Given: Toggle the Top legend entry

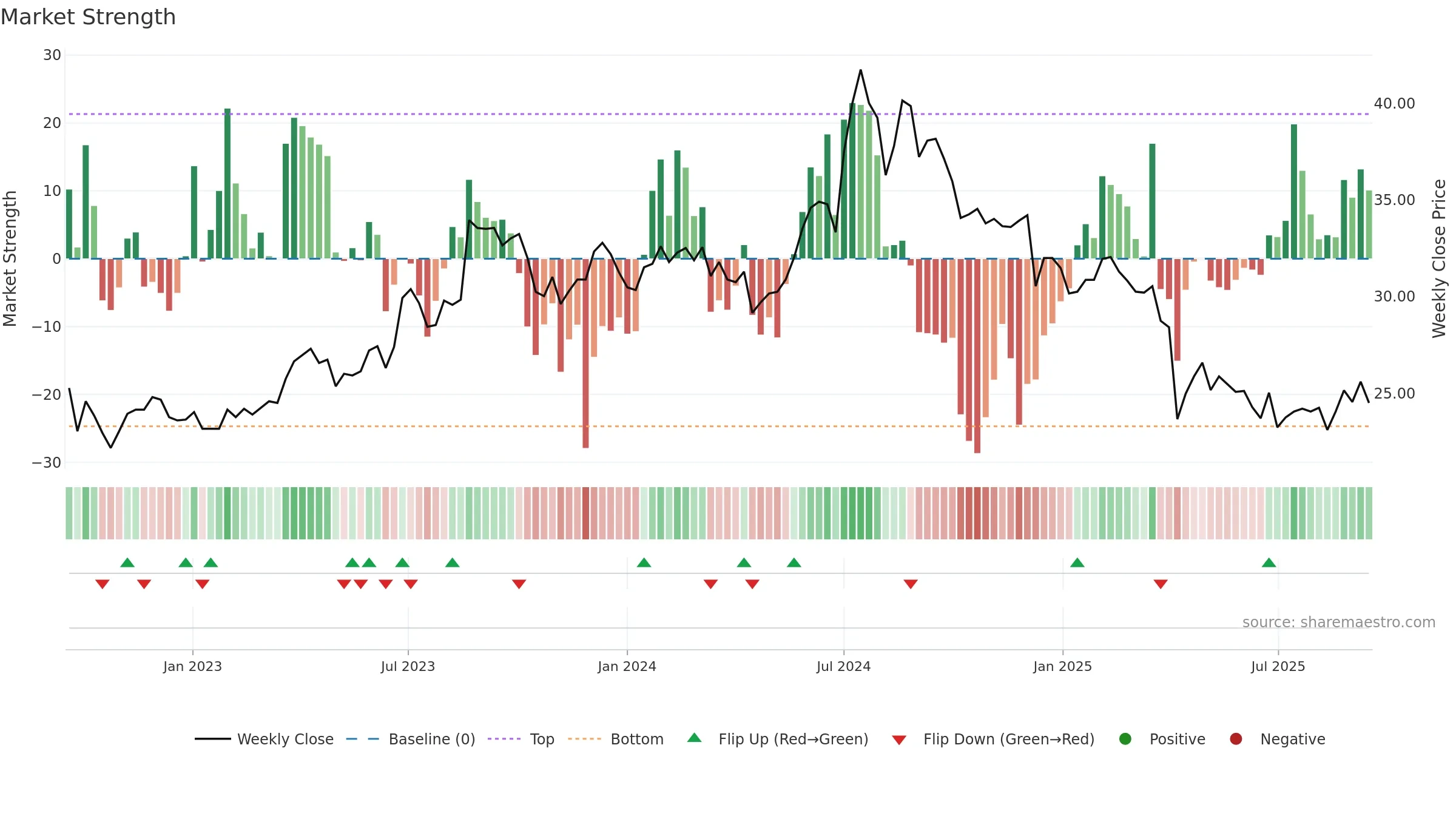Looking at the screenshot, I should pos(521,739).
